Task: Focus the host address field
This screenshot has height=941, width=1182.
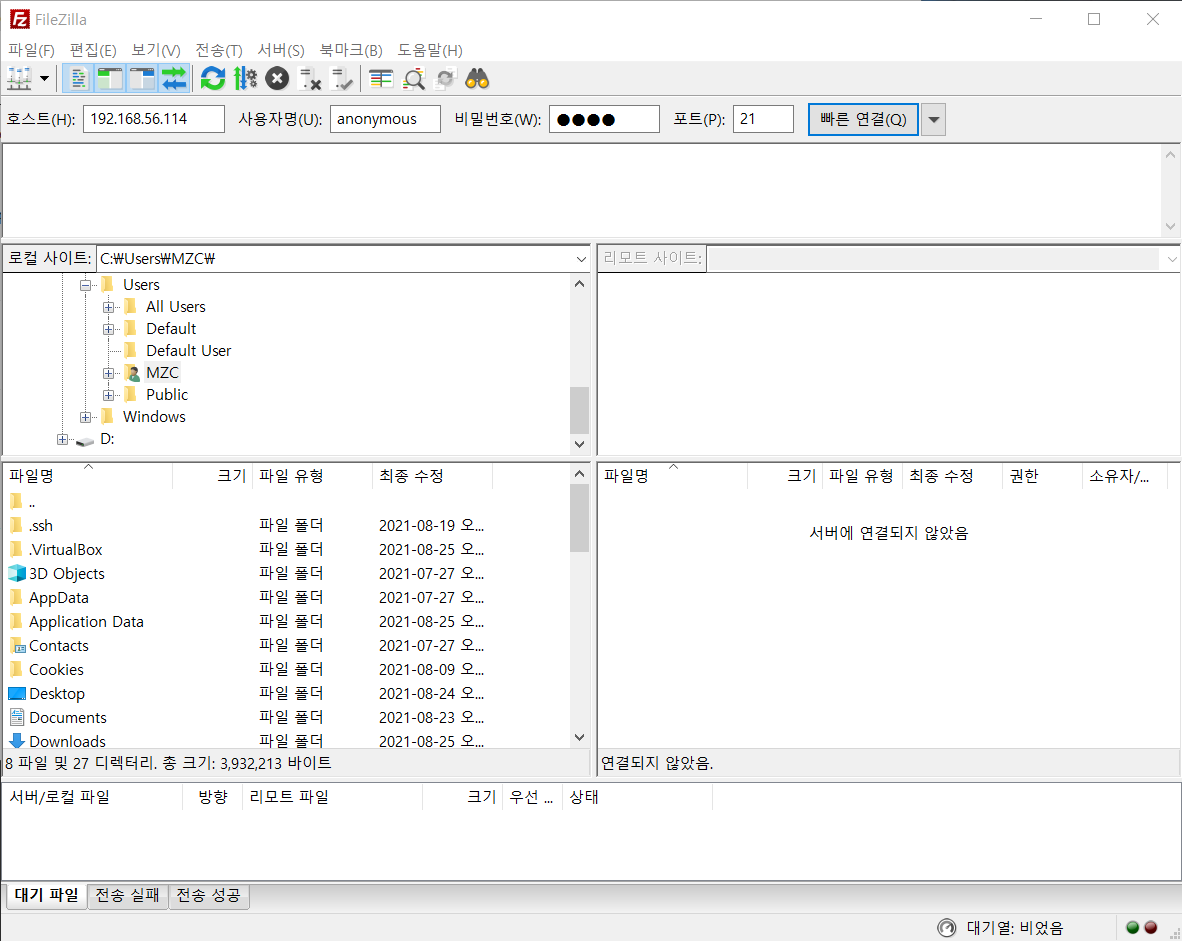Action: (x=154, y=119)
